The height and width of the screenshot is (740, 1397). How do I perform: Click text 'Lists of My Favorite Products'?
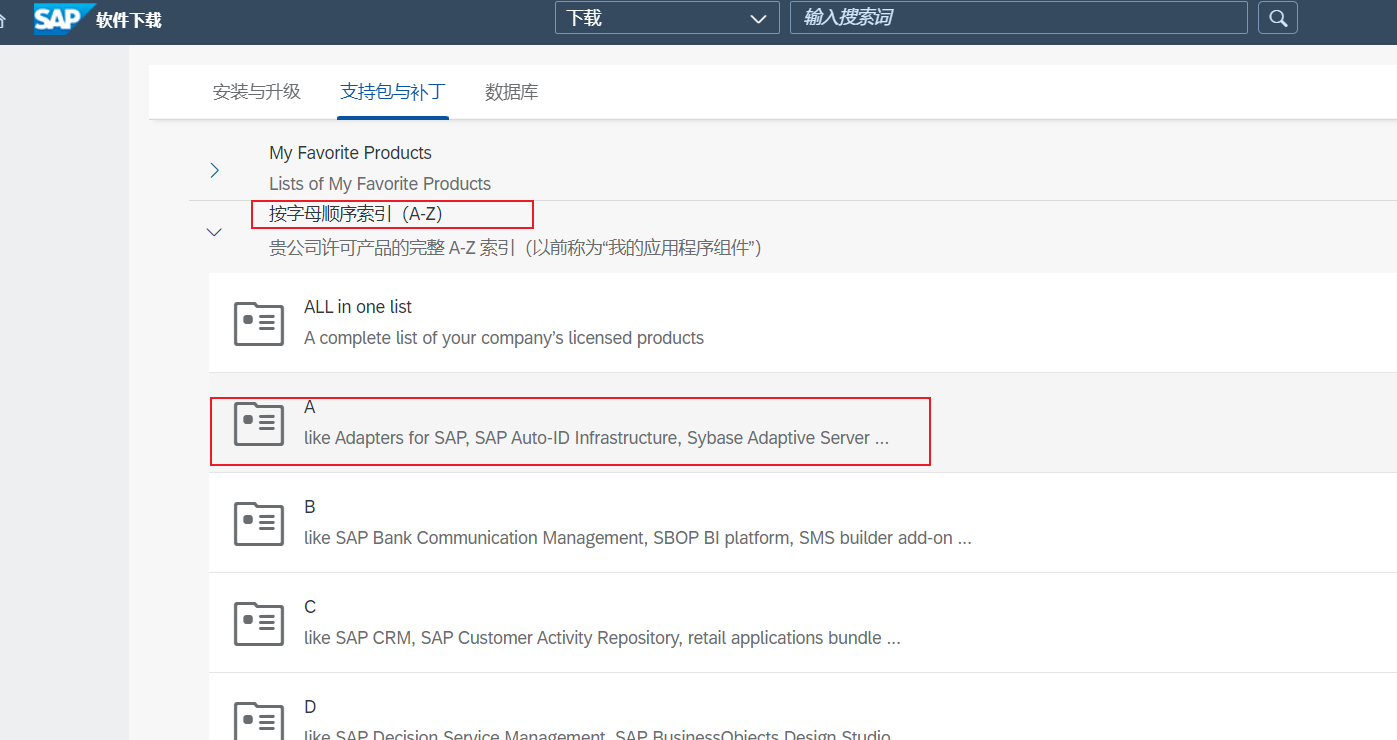pyautogui.click(x=380, y=184)
